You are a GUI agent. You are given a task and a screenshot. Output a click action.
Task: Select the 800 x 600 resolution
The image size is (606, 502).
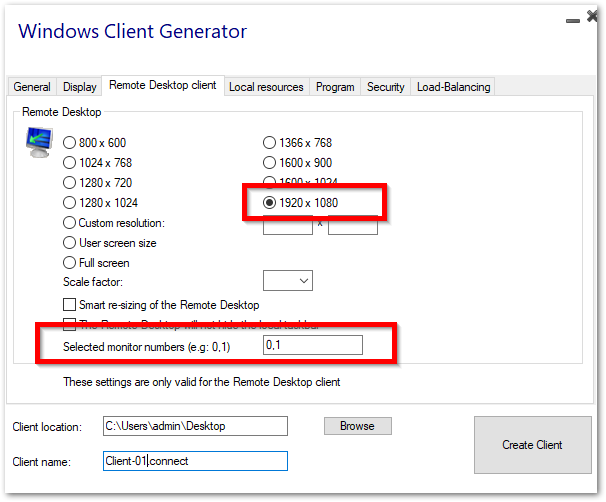(x=70, y=143)
